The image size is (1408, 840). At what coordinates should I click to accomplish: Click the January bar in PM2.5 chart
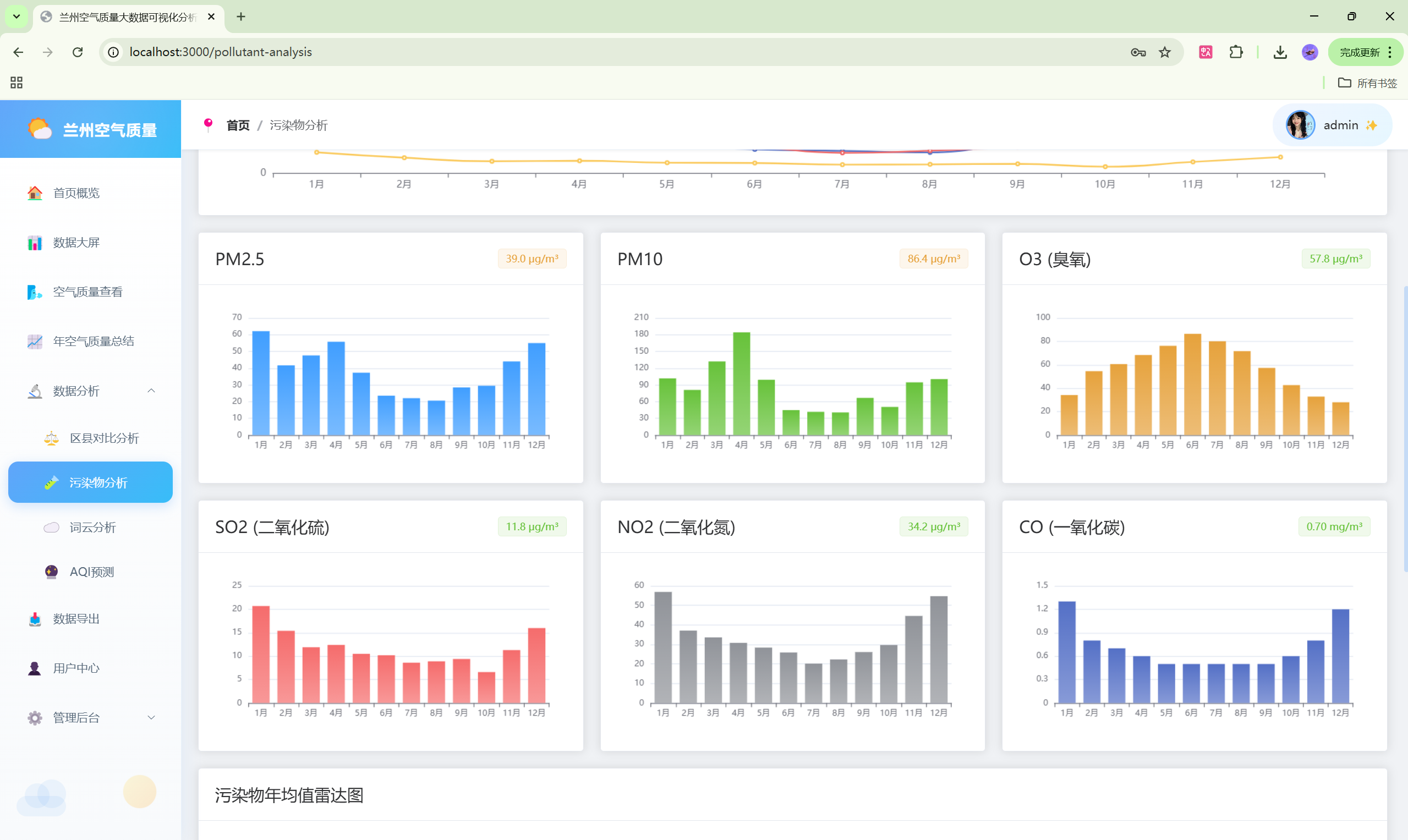pyautogui.click(x=260, y=383)
